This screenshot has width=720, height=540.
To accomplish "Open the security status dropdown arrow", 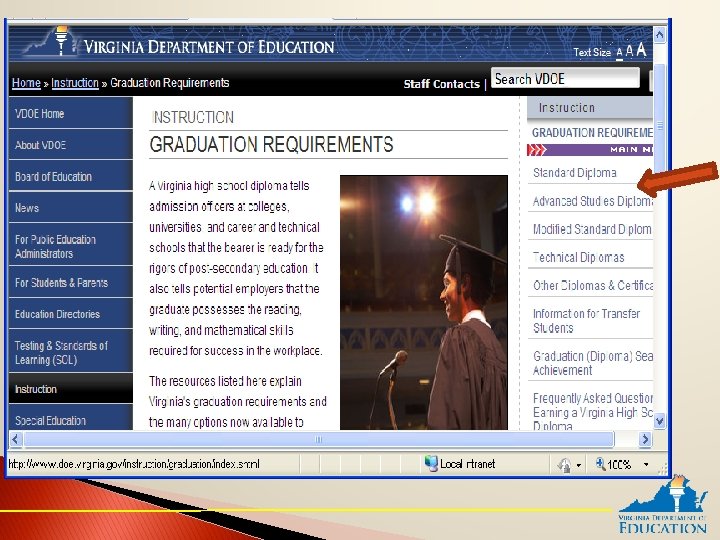I will tap(579, 466).
